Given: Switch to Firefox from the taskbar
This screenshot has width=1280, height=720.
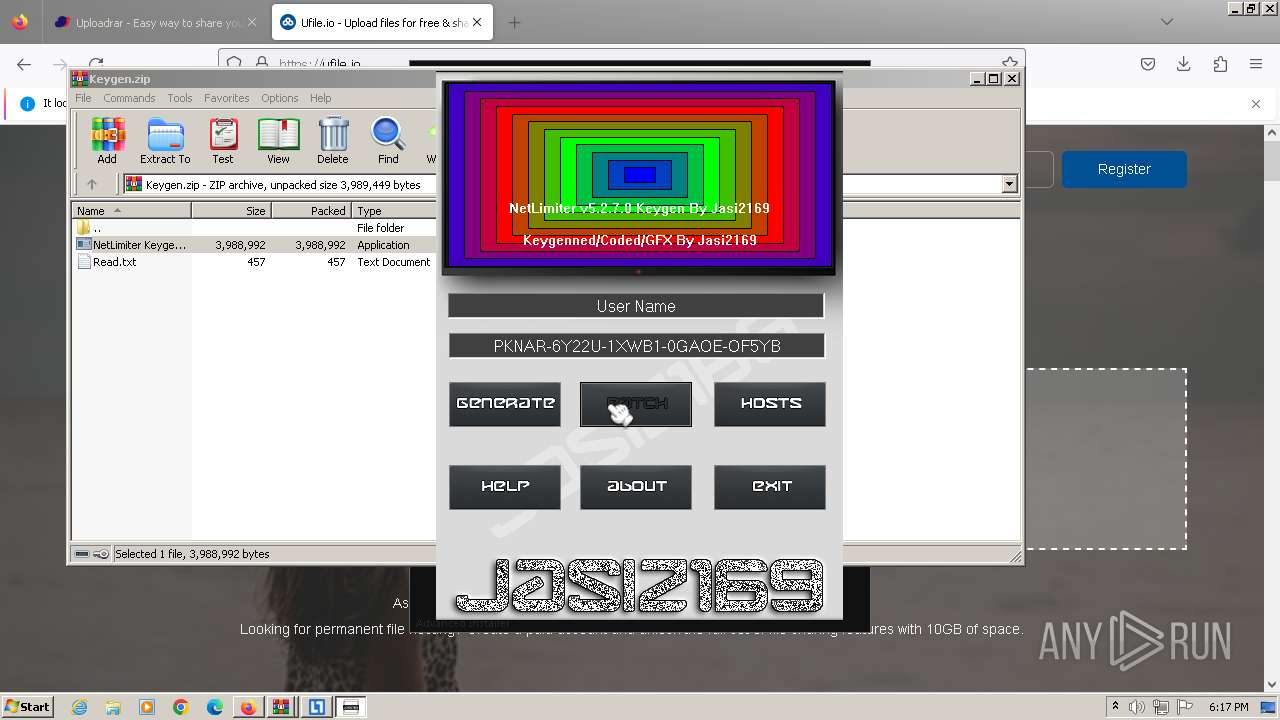Looking at the screenshot, I should [x=248, y=707].
